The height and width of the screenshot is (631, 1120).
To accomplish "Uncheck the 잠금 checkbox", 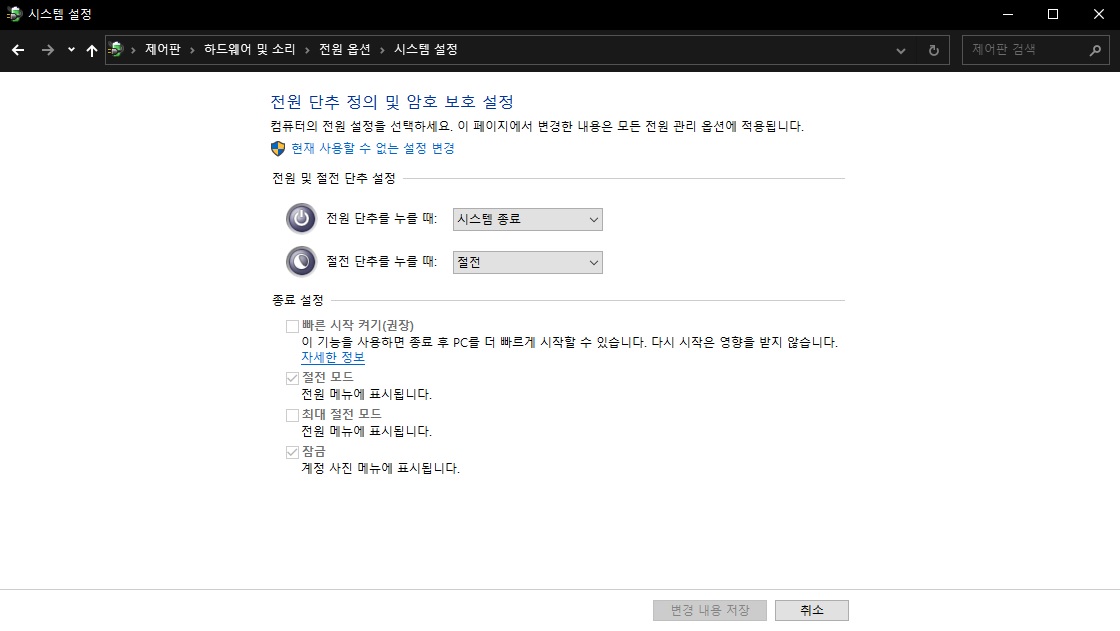I will (x=292, y=452).
